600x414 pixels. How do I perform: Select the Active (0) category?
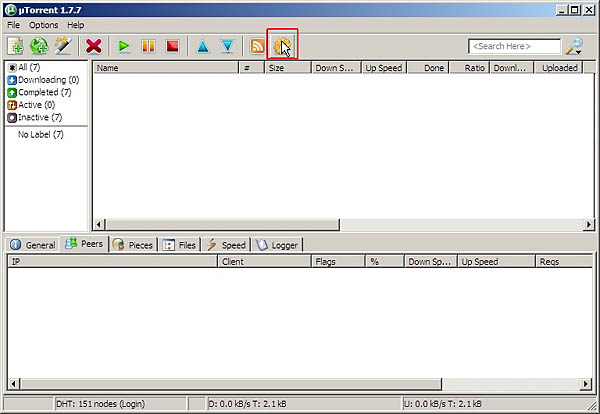pyautogui.click(x=31, y=105)
